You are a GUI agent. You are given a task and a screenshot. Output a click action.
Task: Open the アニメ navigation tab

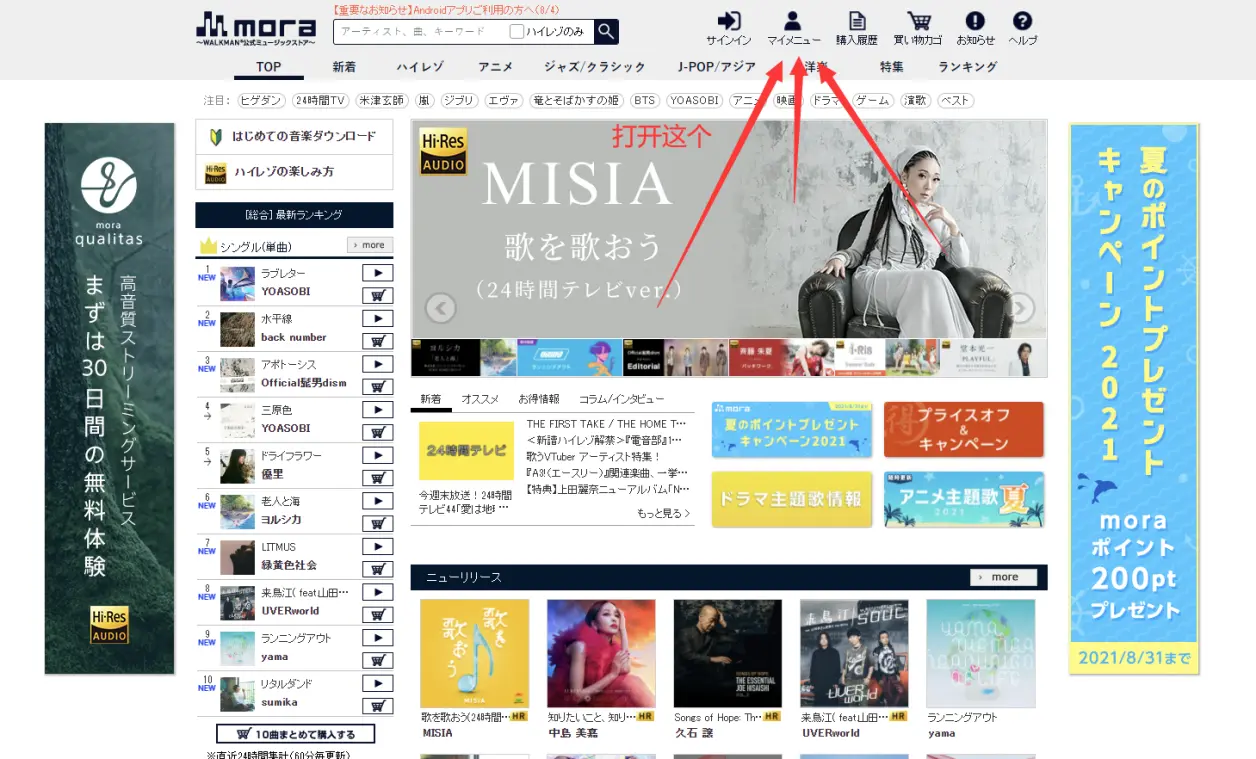coord(495,67)
